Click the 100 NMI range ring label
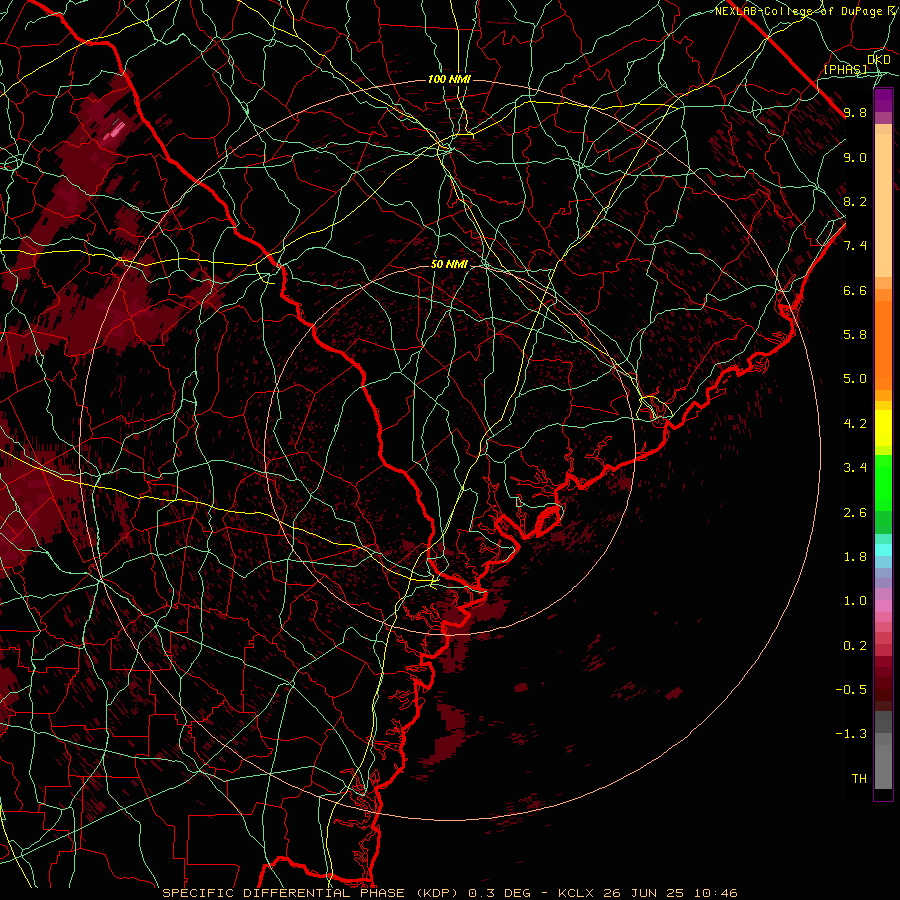 tap(449, 79)
